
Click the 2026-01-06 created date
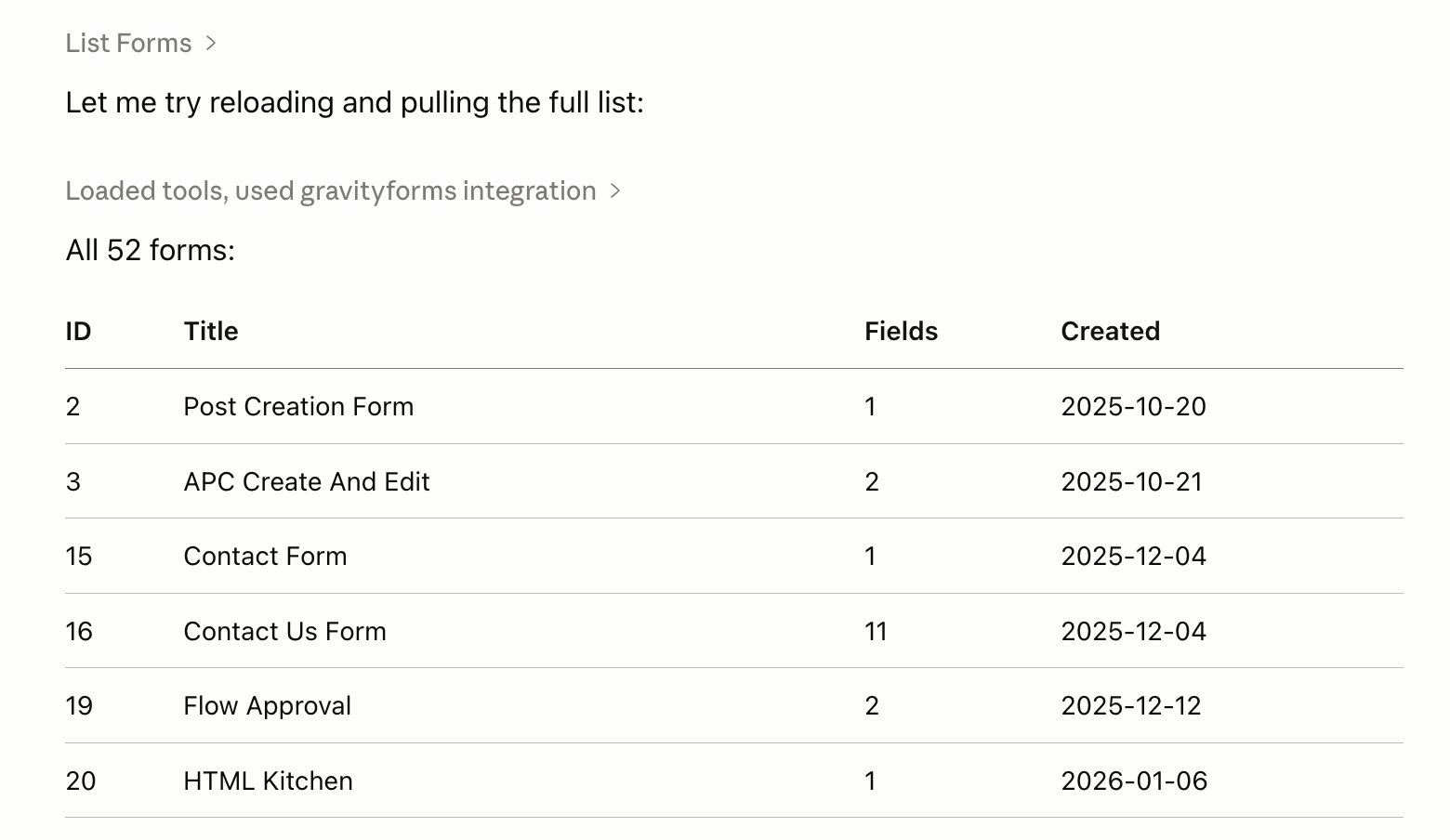[1134, 781]
